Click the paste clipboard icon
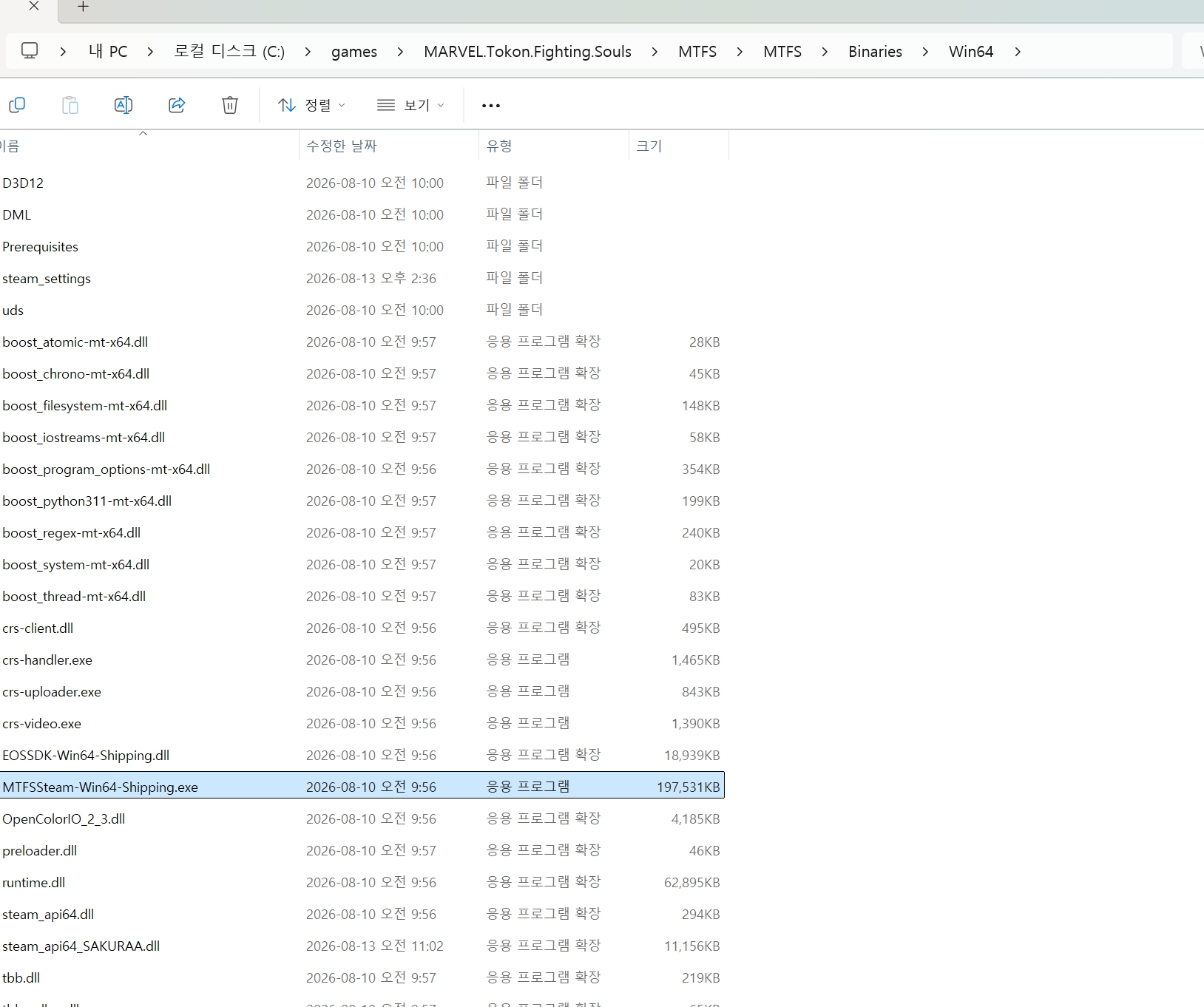 (70, 105)
